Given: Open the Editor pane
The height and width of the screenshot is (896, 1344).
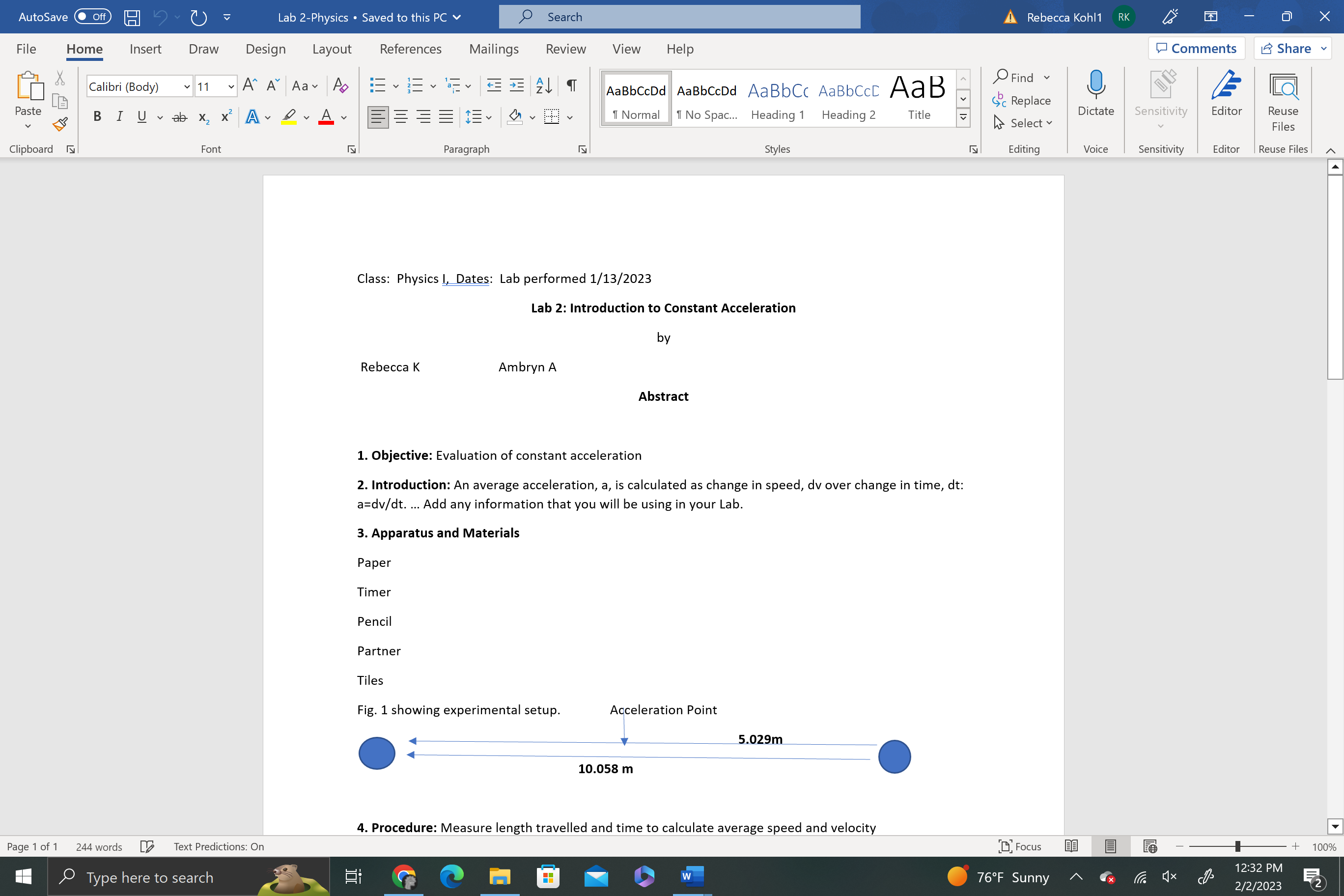Looking at the screenshot, I should point(1226,93).
